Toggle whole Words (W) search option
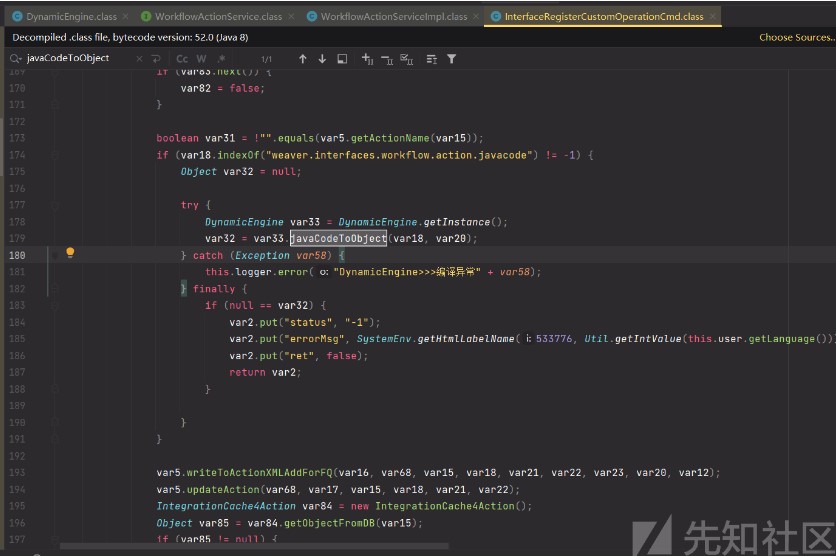The width and height of the screenshot is (836, 556). pyautogui.click(x=201, y=59)
